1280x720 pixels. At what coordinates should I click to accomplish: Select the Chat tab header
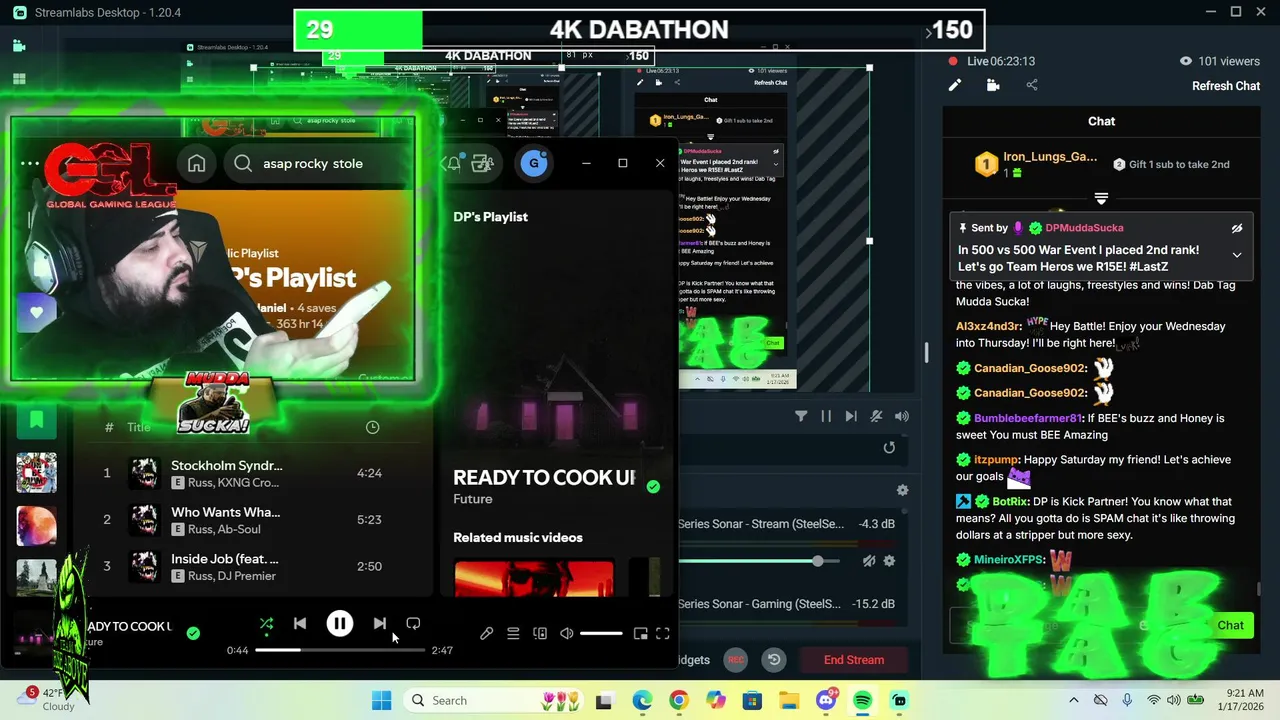[x=1101, y=121]
